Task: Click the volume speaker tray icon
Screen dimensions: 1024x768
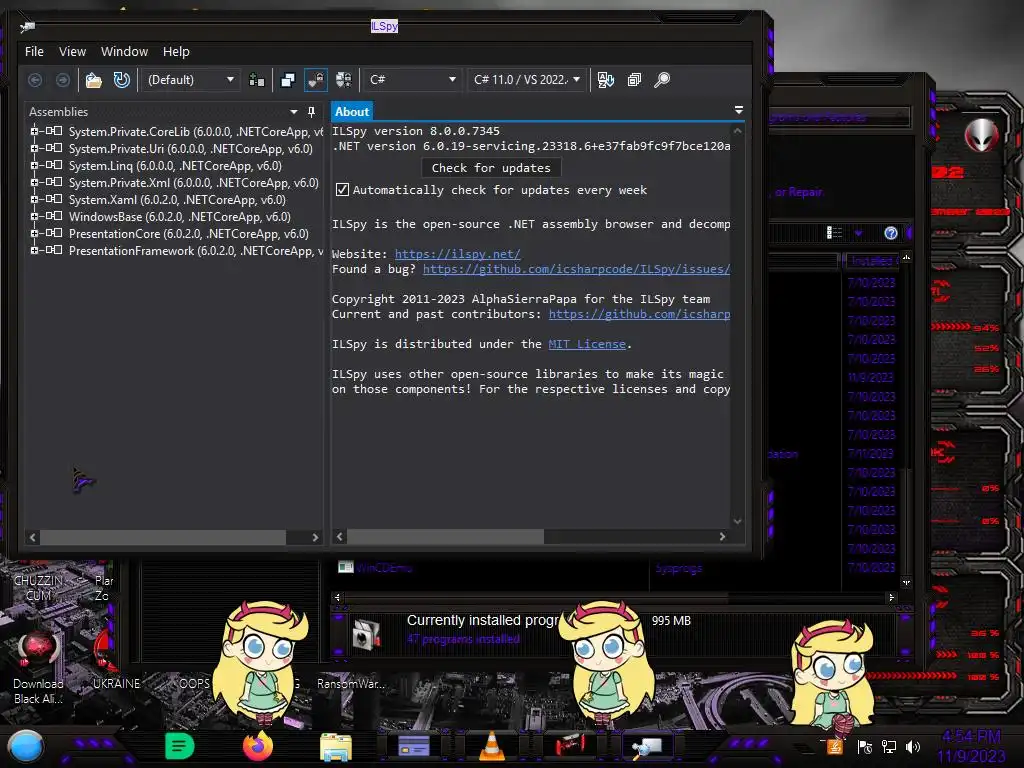Action: pos(913,746)
